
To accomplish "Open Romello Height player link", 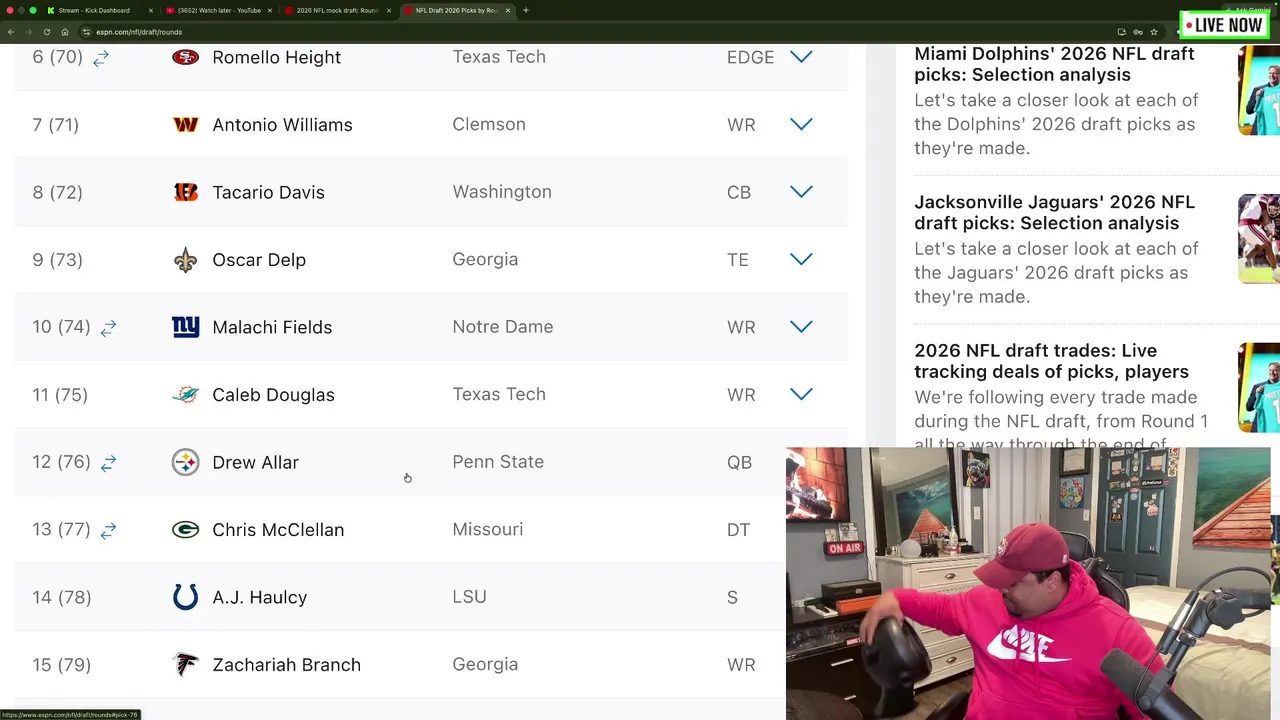I will [x=276, y=57].
